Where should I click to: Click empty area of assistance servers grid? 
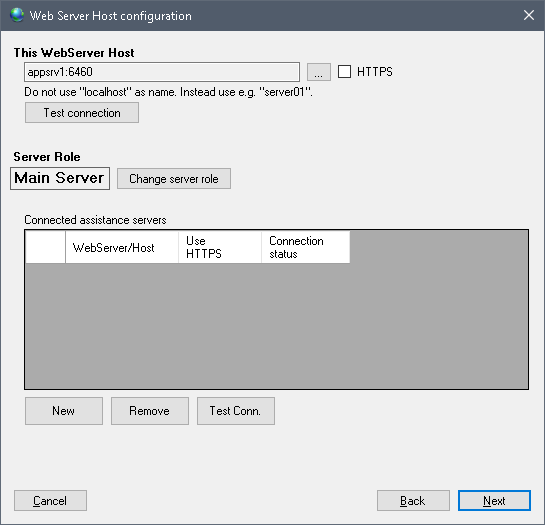(276, 326)
